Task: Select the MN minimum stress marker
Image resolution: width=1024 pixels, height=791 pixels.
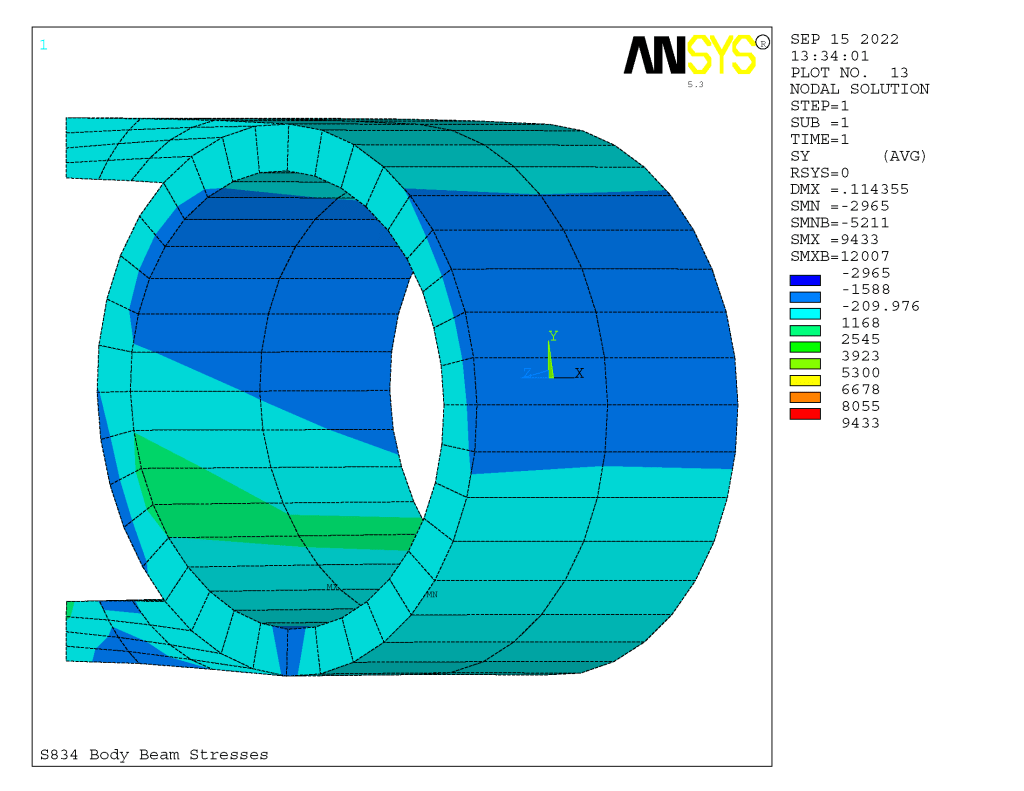Action: 432,594
